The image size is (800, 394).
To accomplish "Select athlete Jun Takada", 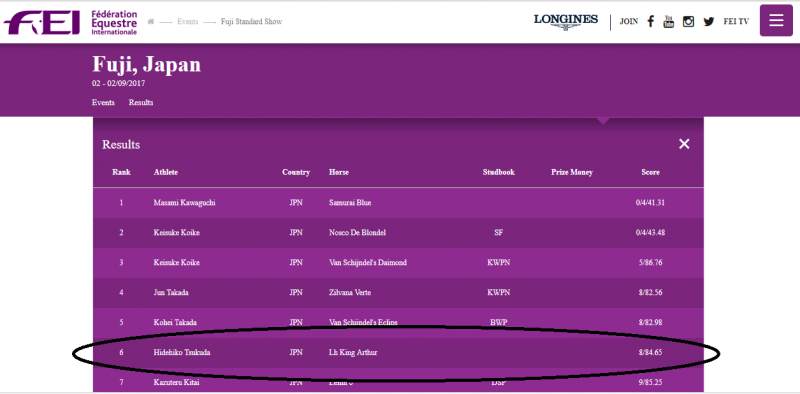I will (171, 293).
